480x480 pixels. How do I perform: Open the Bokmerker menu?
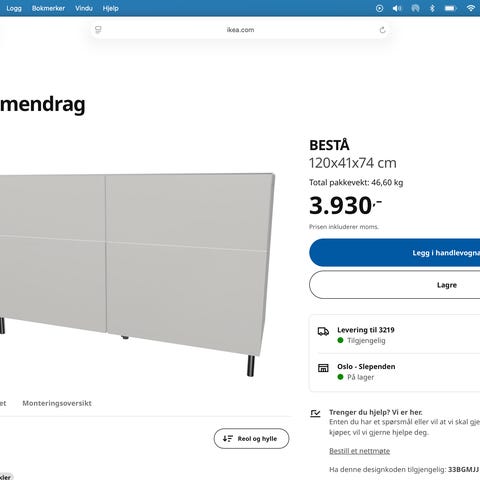click(48, 8)
